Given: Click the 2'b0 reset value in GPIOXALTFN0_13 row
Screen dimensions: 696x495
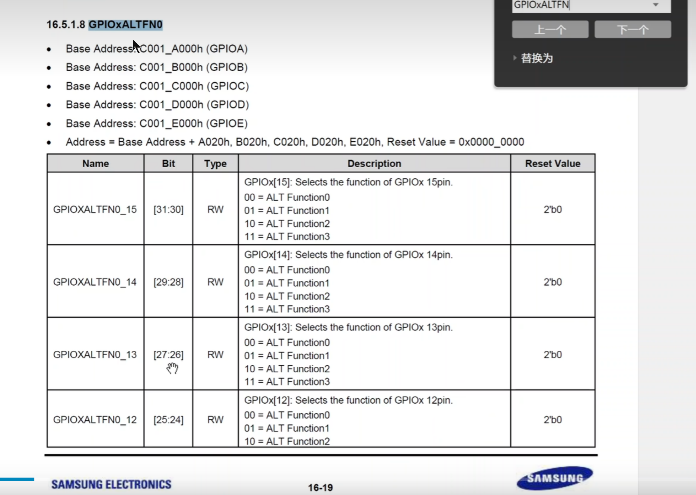Looking at the screenshot, I should (553, 354).
